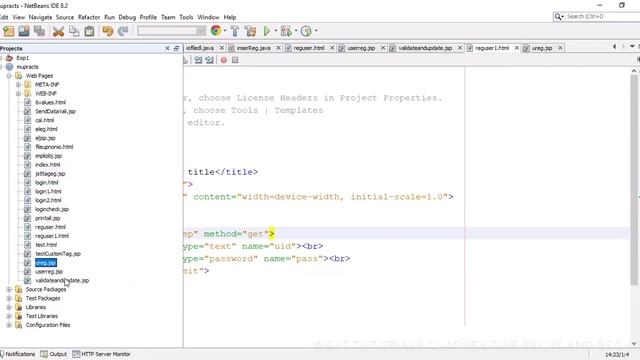Click the Undo arrow icon
The image size is (640, 360).
tap(108, 31)
